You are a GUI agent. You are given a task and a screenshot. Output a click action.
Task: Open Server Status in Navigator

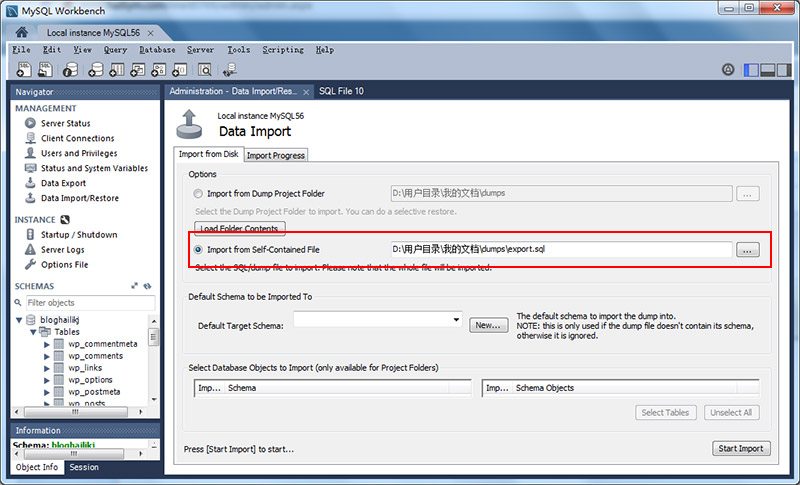[x=65, y=123]
